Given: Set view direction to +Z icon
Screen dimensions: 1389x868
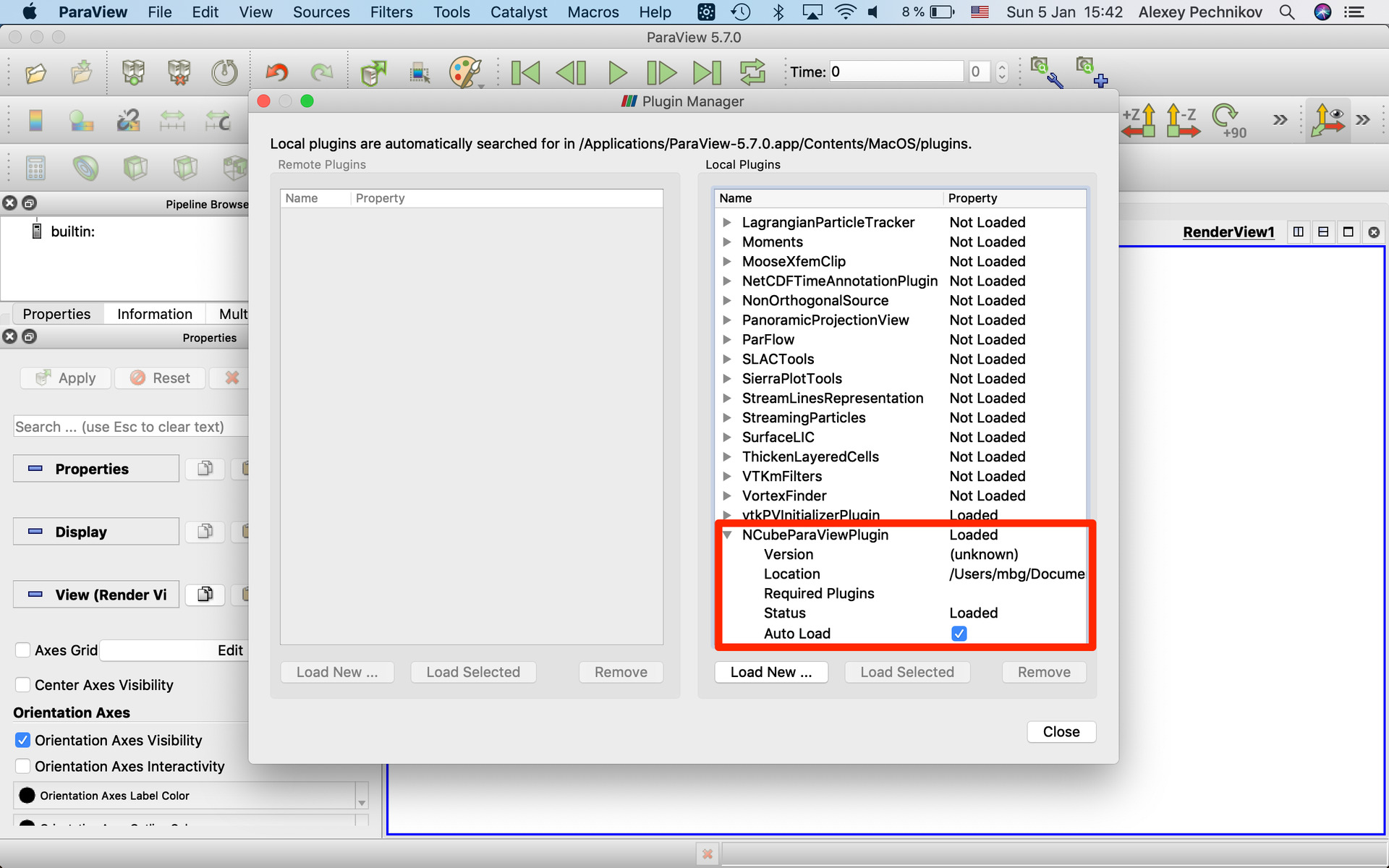Looking at the screenshot, I should coord(1139,121).
